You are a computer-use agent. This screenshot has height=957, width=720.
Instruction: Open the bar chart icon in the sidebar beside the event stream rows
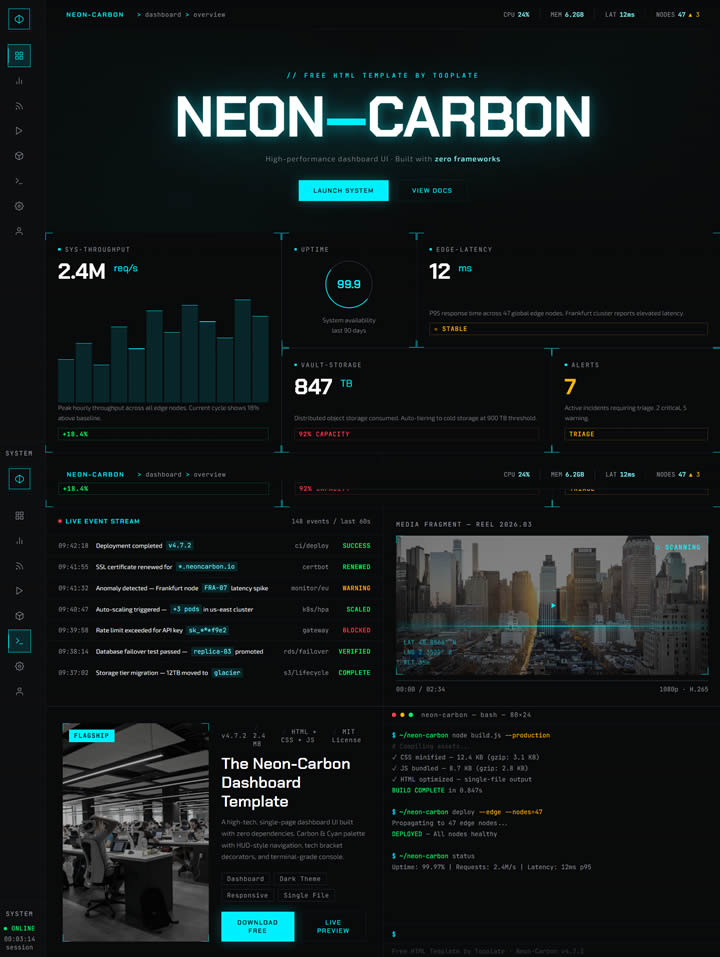pyautogui.click(x=20, y=541)
